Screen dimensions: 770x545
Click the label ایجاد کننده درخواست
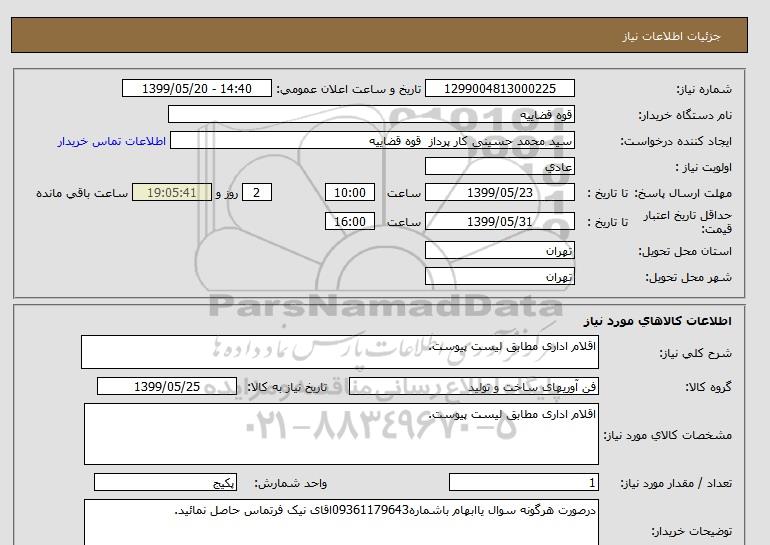tap(676, 141)
